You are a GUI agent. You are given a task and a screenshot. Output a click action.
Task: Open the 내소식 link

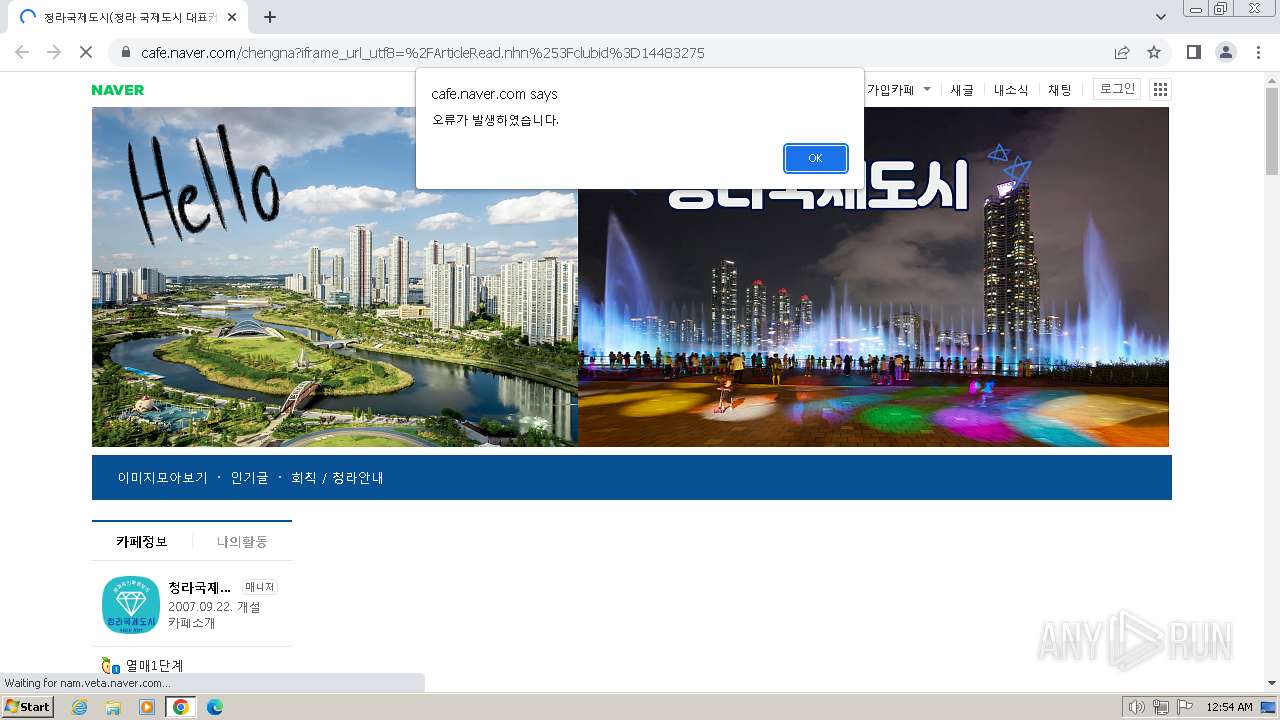click(x=1011, y=90)
